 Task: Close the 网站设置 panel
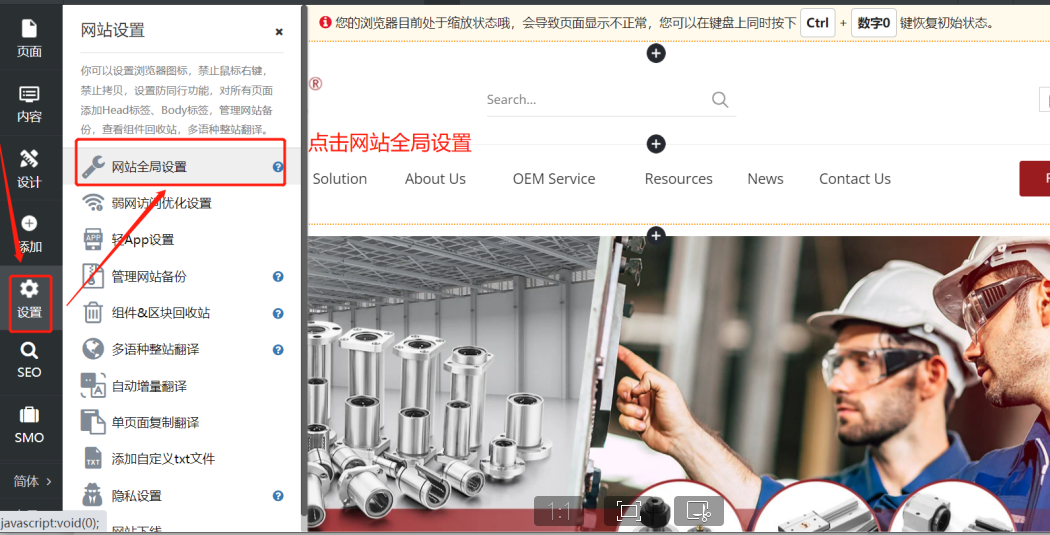pos(279,32)
